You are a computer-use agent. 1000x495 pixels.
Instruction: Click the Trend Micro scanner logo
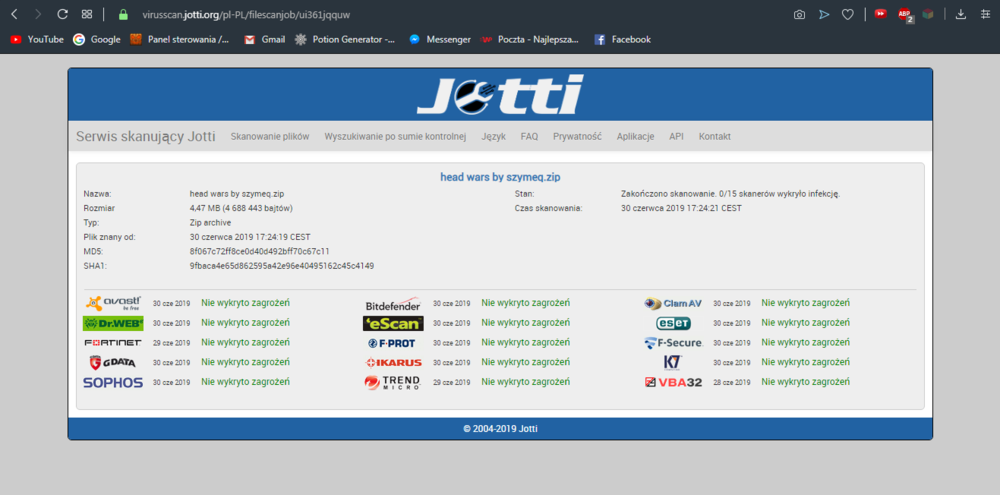pos(393,383)
